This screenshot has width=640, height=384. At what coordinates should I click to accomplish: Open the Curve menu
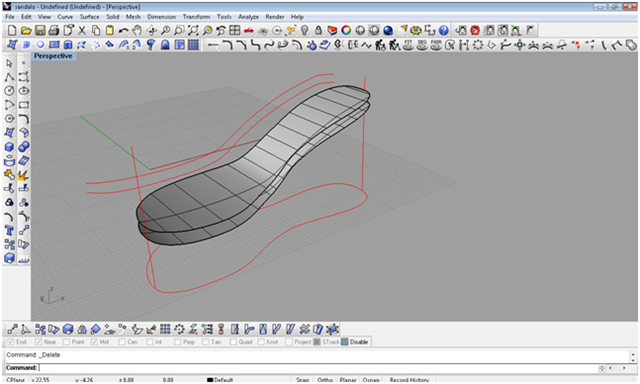pos(65,17)
